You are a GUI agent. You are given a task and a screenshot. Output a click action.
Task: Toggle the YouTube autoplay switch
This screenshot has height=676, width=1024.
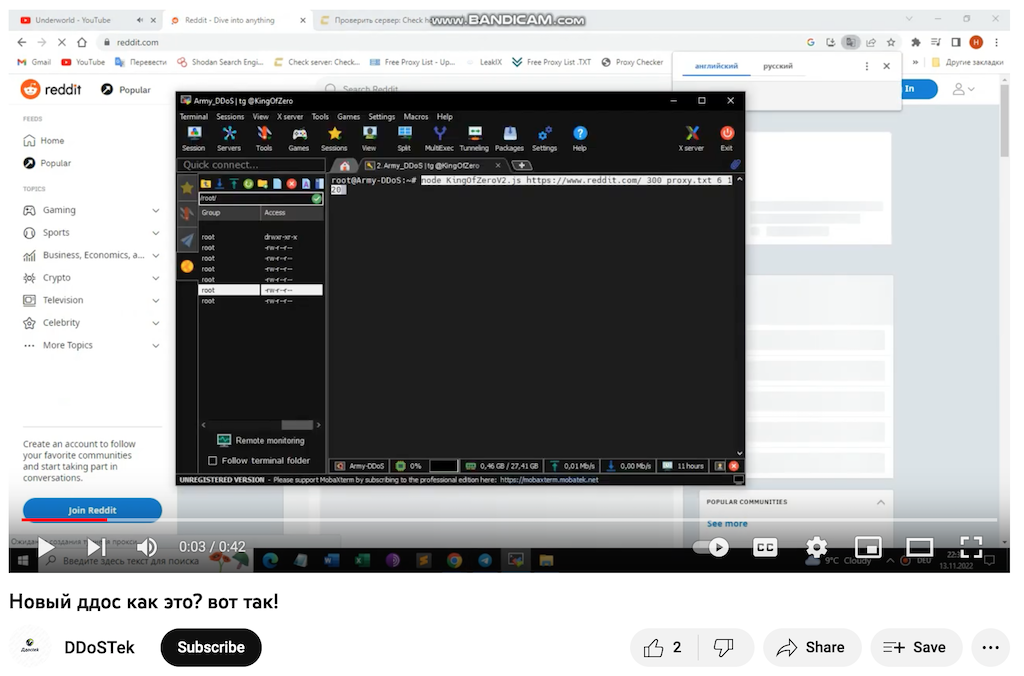tap(711, 547)
